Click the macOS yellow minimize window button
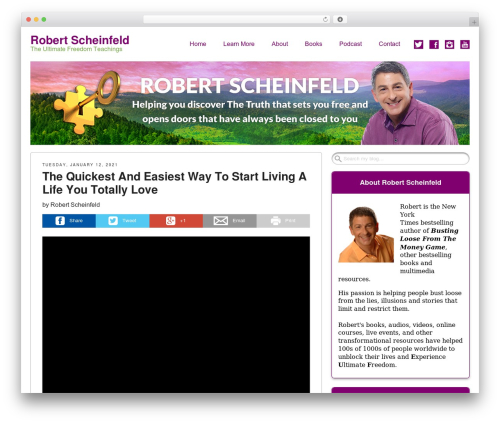This screenshot has width=500, height=423. 36,19
